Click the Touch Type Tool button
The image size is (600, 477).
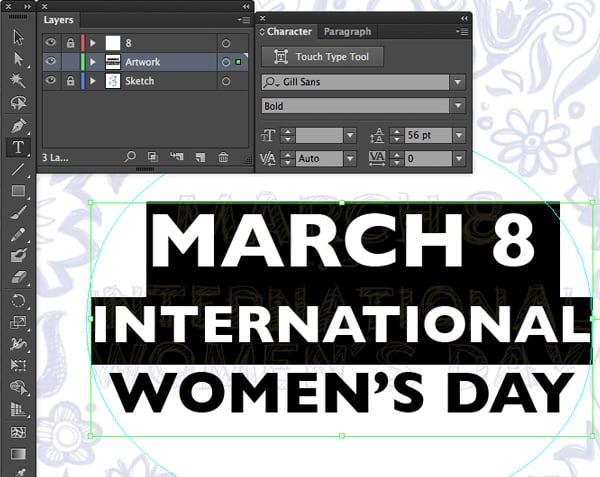coord(322,57)
